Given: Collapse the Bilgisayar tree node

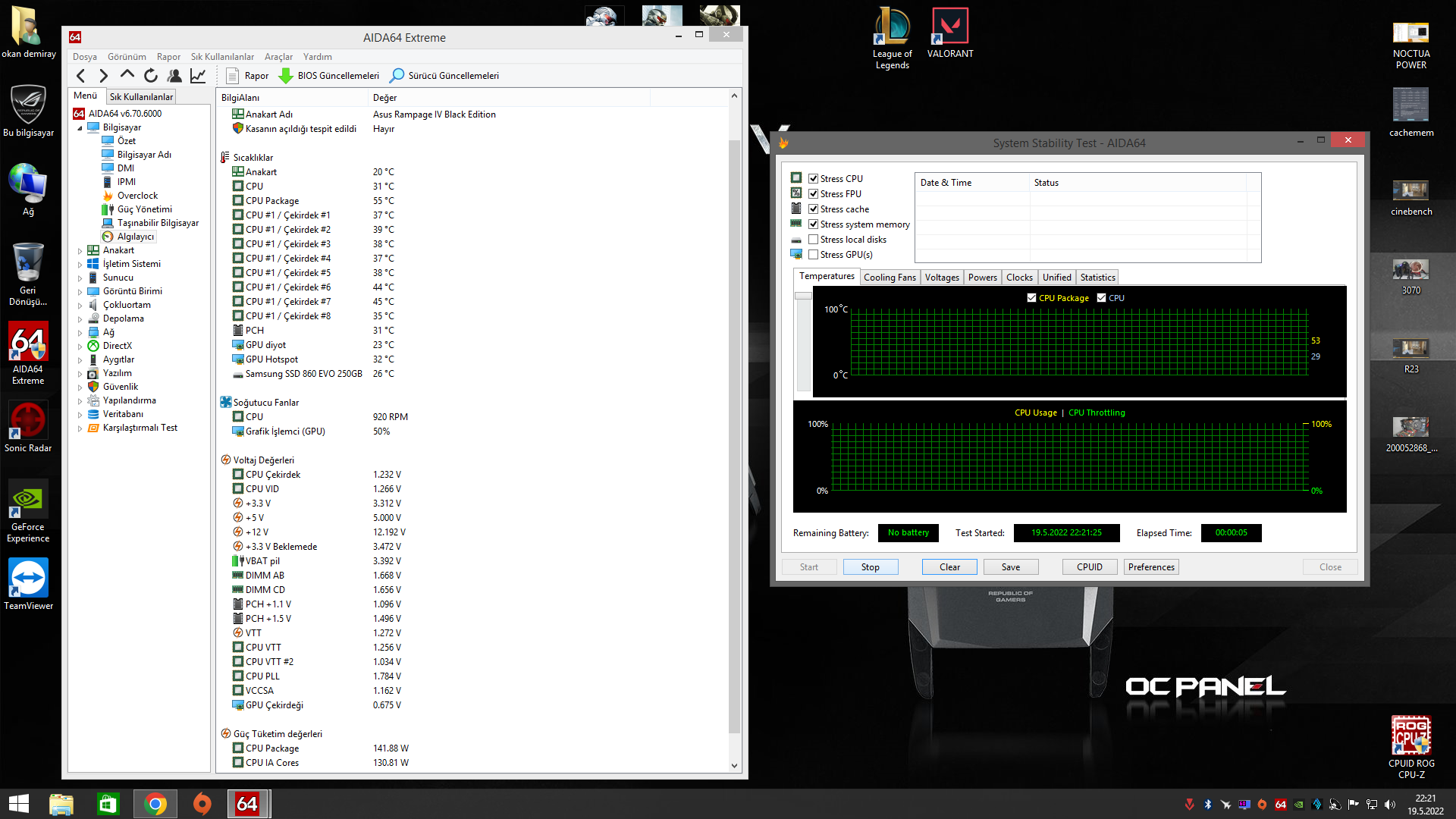Looking at the screenshot, I should point(80,128).
